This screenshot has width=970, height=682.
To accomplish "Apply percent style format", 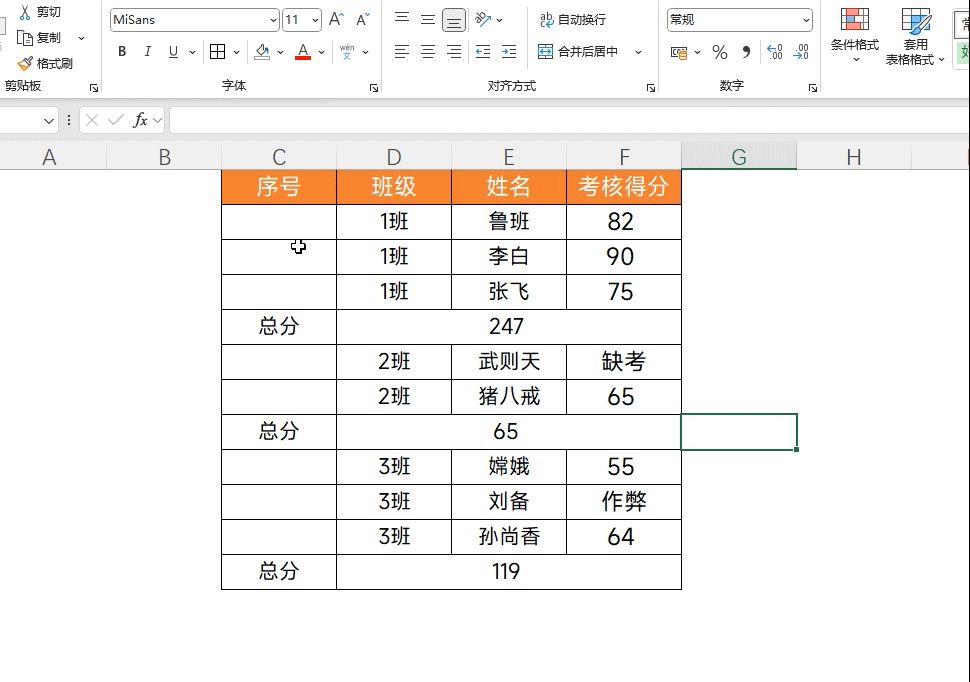I will tap(719, 53).
